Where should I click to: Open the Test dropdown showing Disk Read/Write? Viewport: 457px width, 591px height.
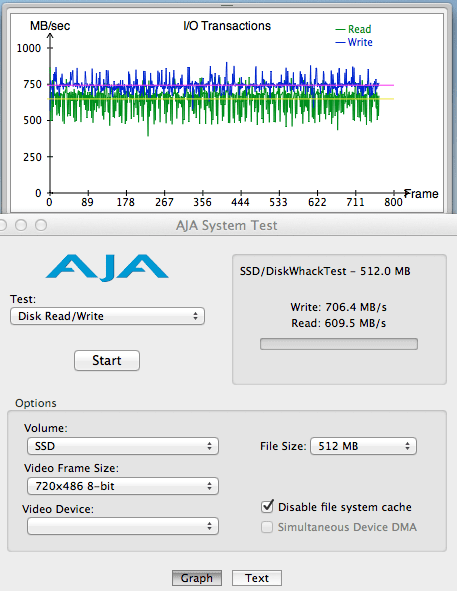[107, 316]
